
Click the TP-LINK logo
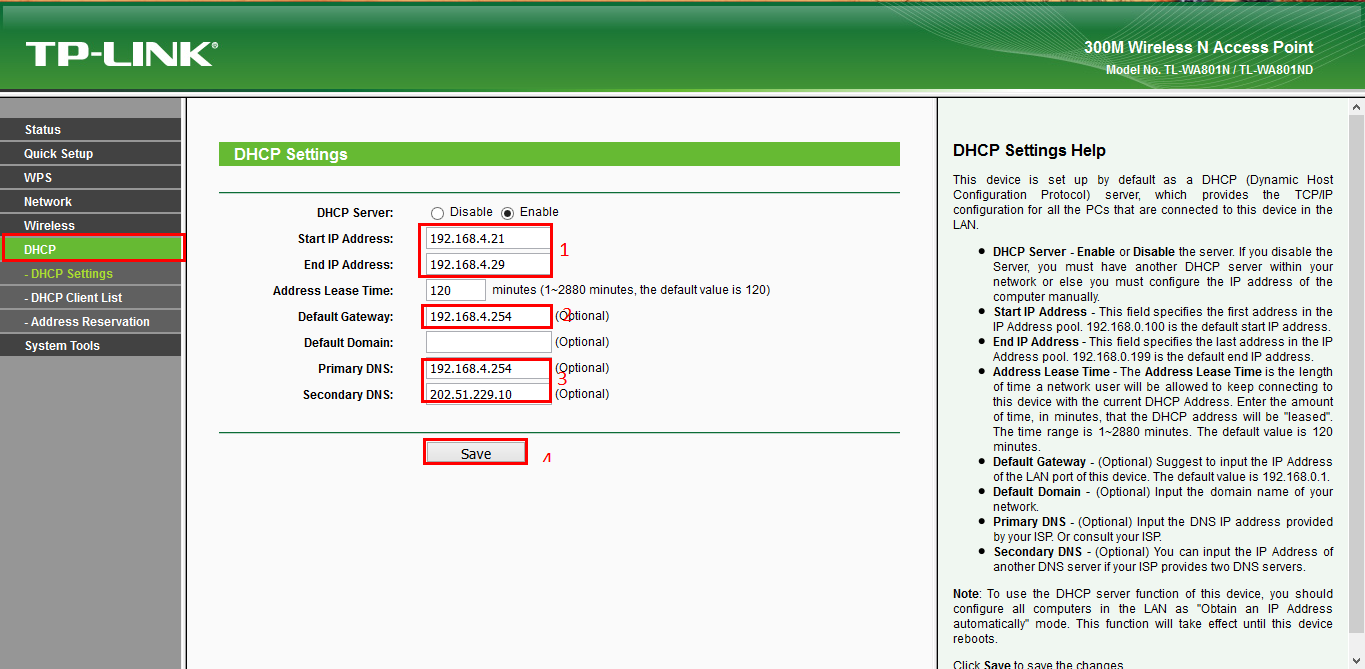[x=121, y=54]
